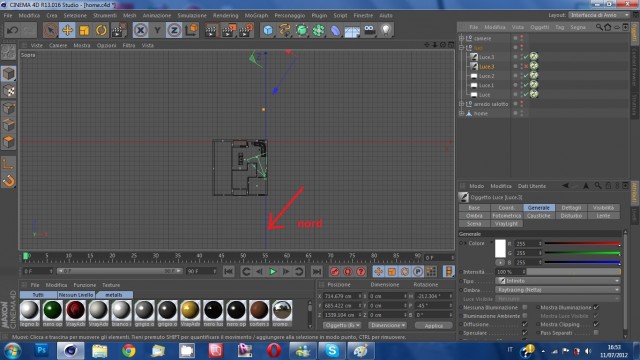
Task: Click the white Colore swatch
Action: (500, 249)
